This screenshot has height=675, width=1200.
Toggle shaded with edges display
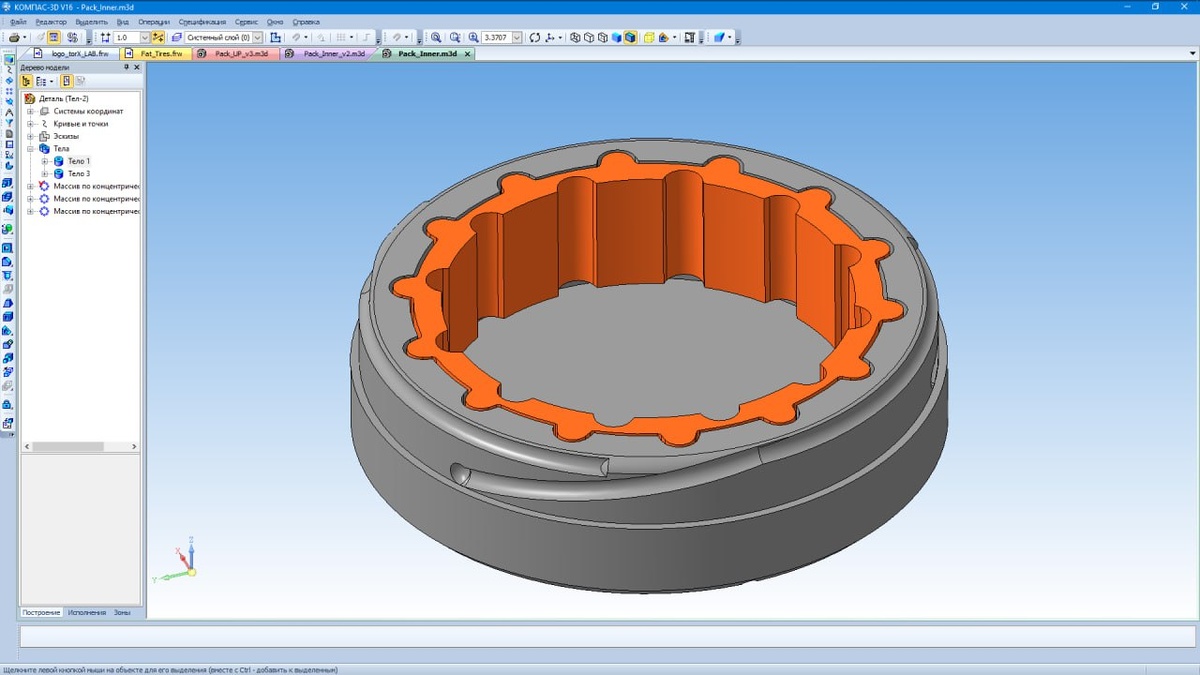pos(631,37)
